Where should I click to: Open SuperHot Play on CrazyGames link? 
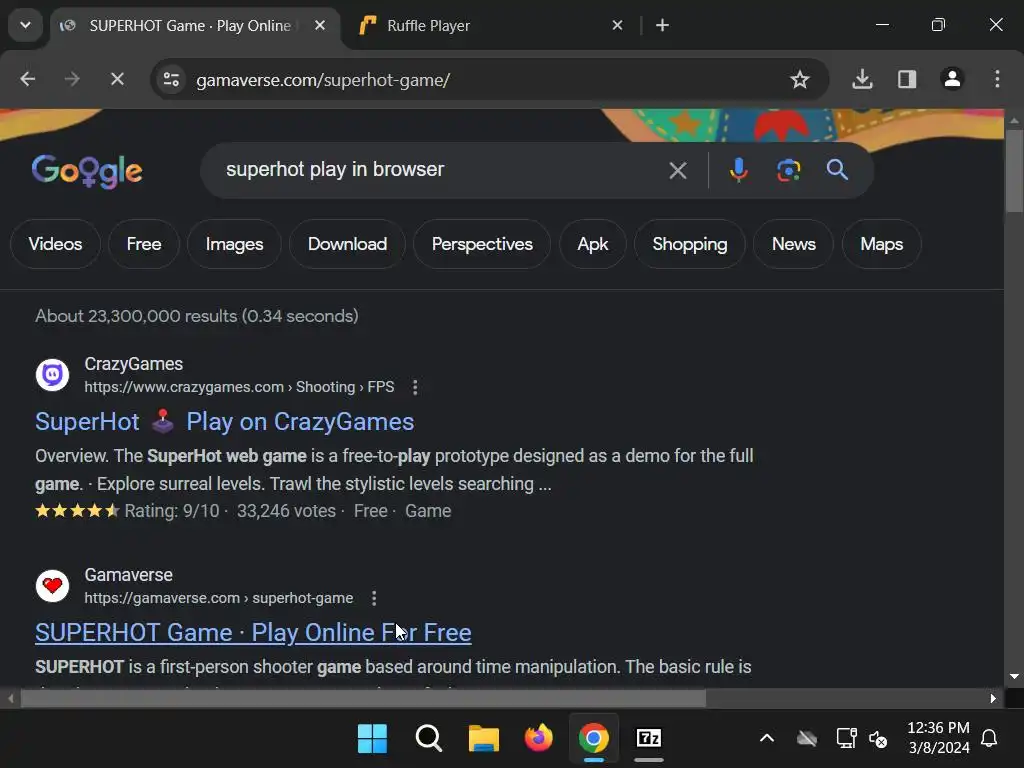pos(225,422)
